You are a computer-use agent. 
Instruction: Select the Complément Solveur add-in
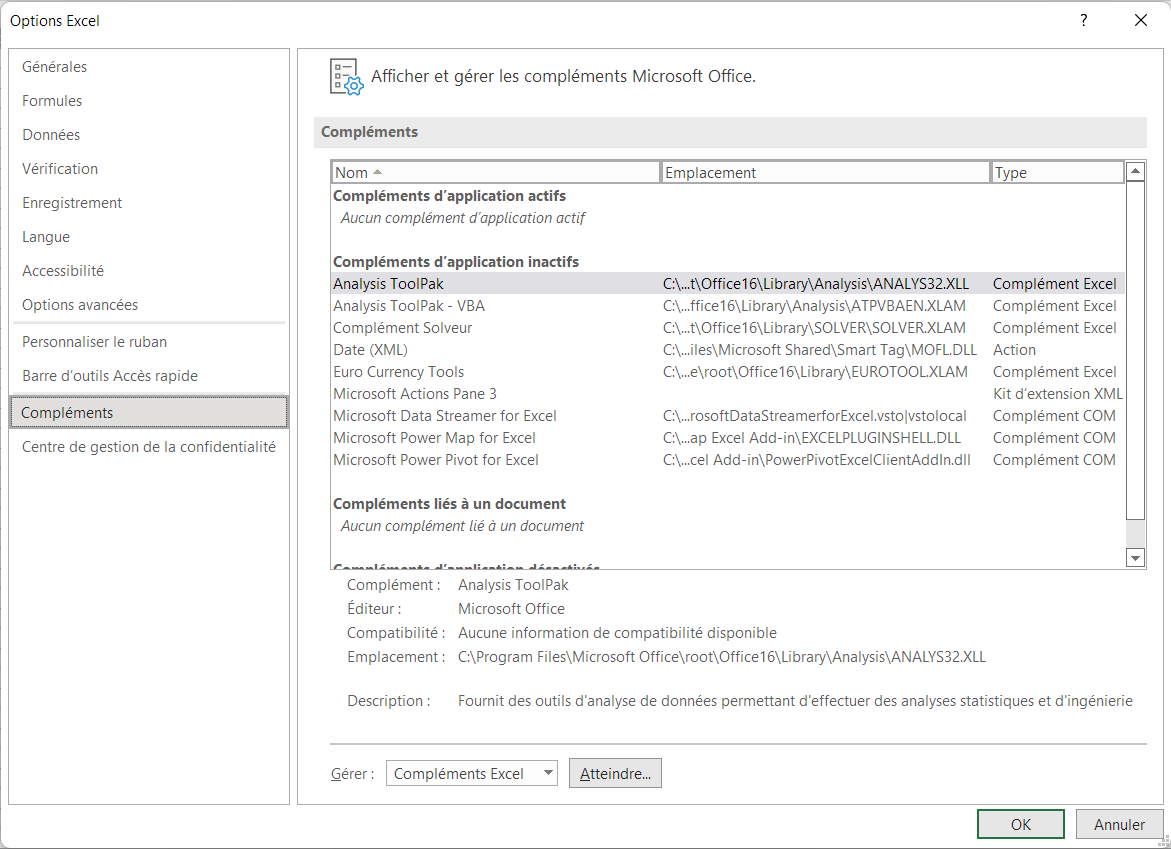(x=727, y=328)
